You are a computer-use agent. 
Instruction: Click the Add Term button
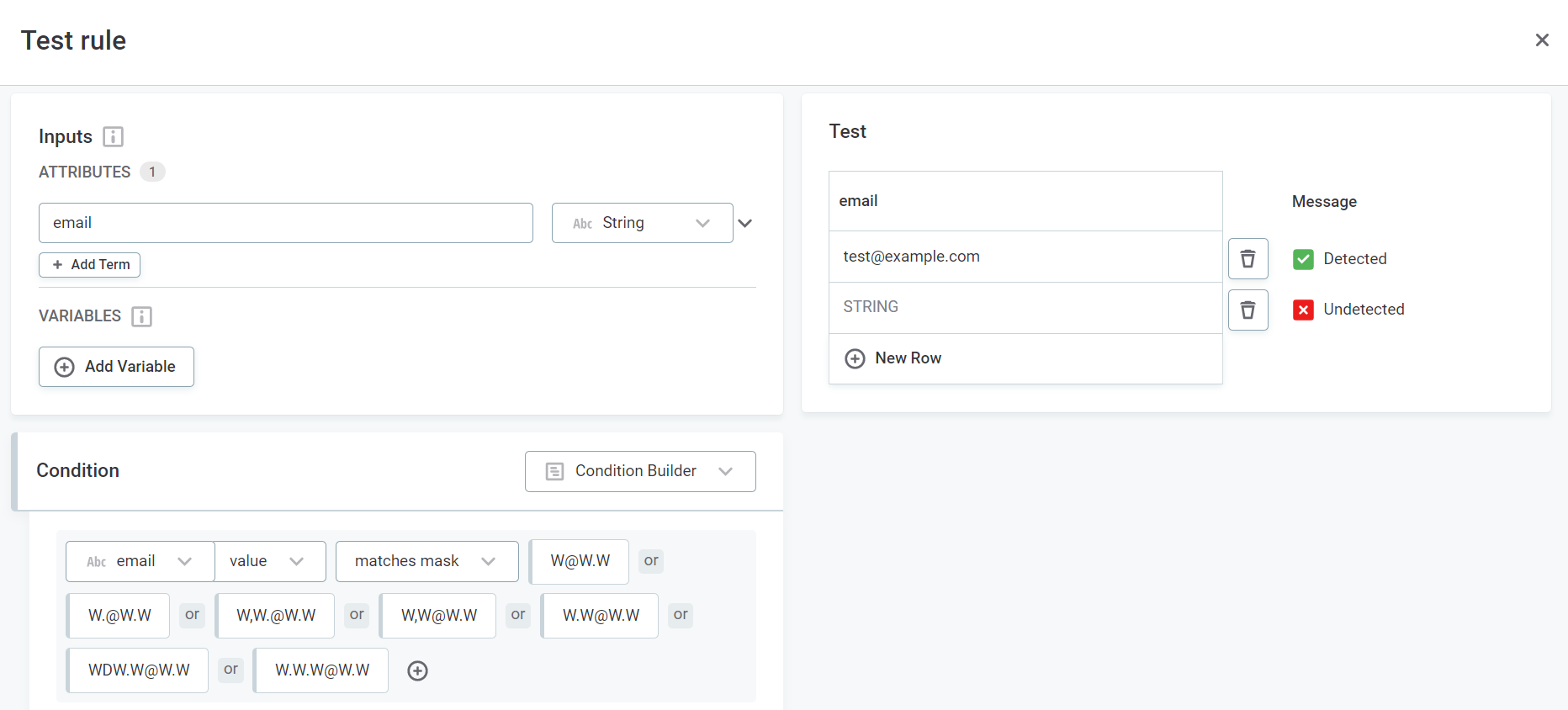point(90,265)
